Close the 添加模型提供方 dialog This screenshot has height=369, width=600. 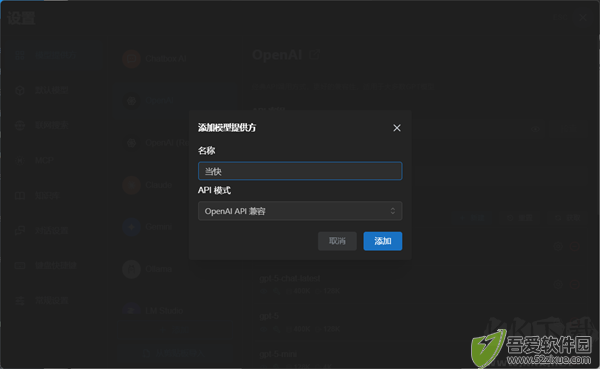(397, 128)
